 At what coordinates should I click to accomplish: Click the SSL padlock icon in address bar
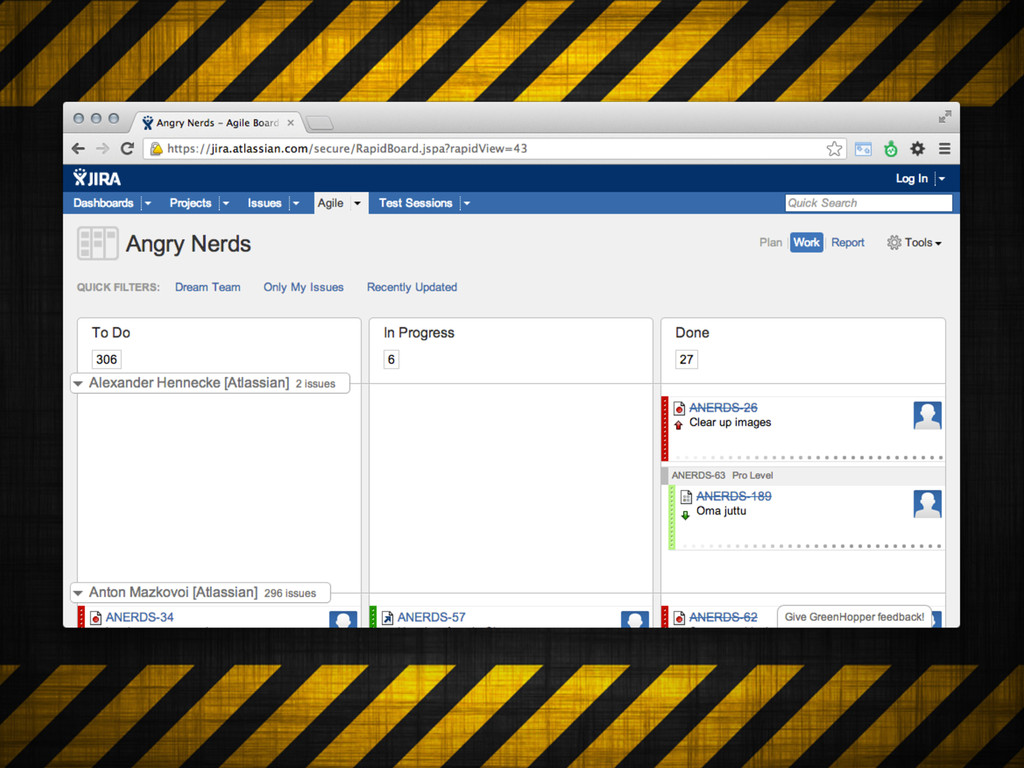[x=156, y=149]
